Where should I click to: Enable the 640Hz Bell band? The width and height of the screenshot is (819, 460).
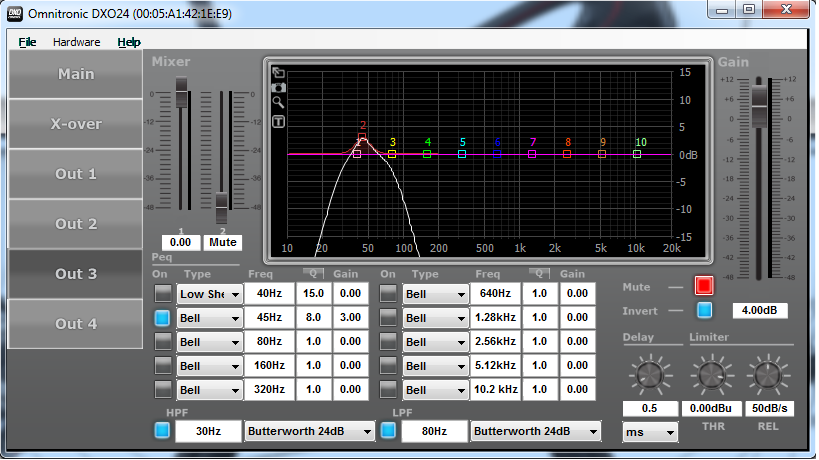click(x=388, y=293)
